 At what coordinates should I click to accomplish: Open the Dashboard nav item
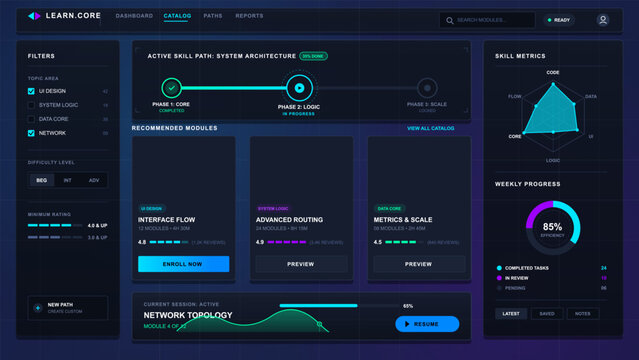click(x=134, y=16)
